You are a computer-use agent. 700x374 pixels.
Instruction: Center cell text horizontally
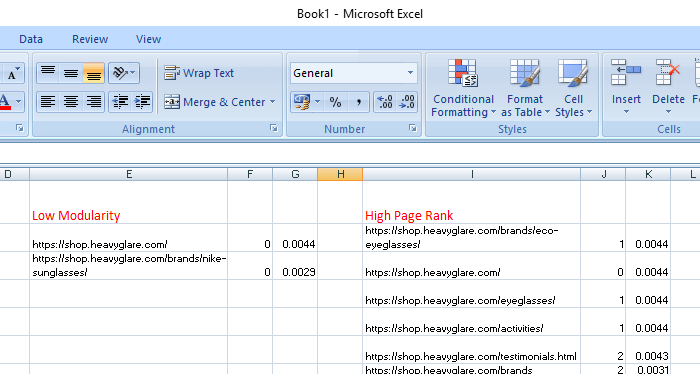[x=71, y=102]
